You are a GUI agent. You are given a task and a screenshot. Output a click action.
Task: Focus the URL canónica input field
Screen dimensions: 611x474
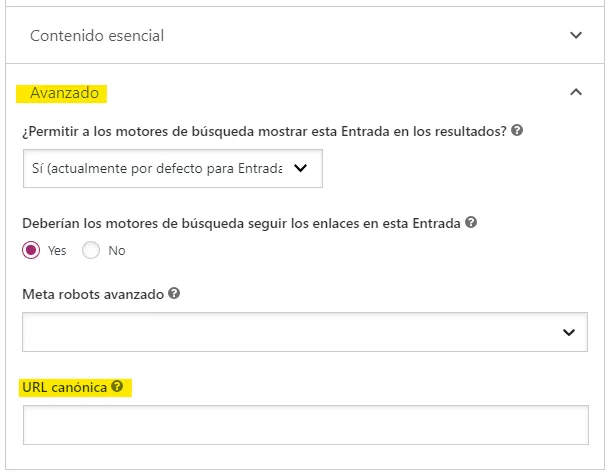coord(306,425)
